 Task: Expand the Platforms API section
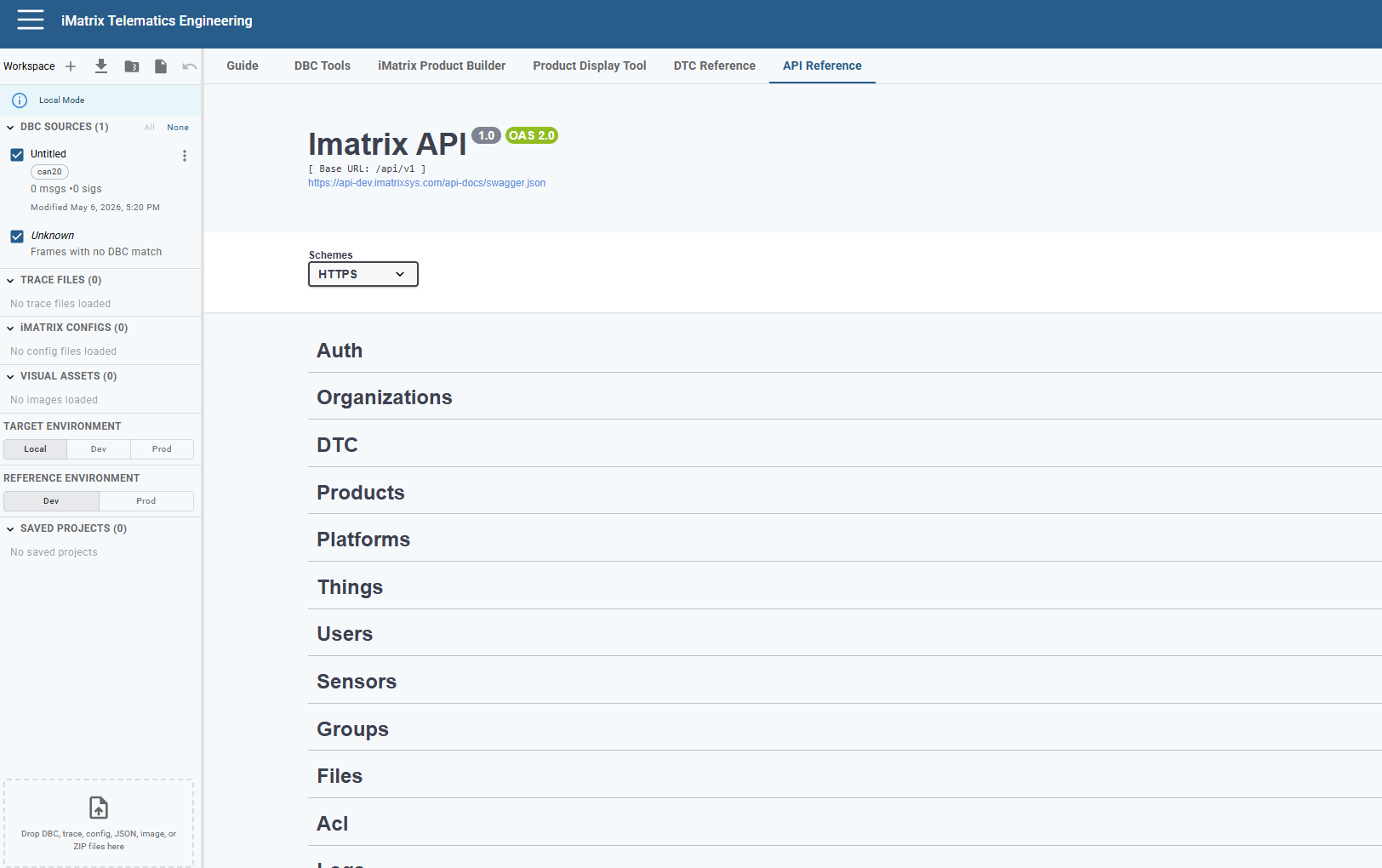point(845,540)
